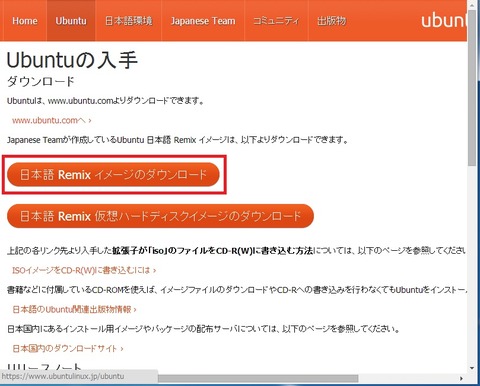This screenshot has height=386, width=480.
Task: Follow the www.ubuntu.comへ link
Action: [x=52, y=120]
